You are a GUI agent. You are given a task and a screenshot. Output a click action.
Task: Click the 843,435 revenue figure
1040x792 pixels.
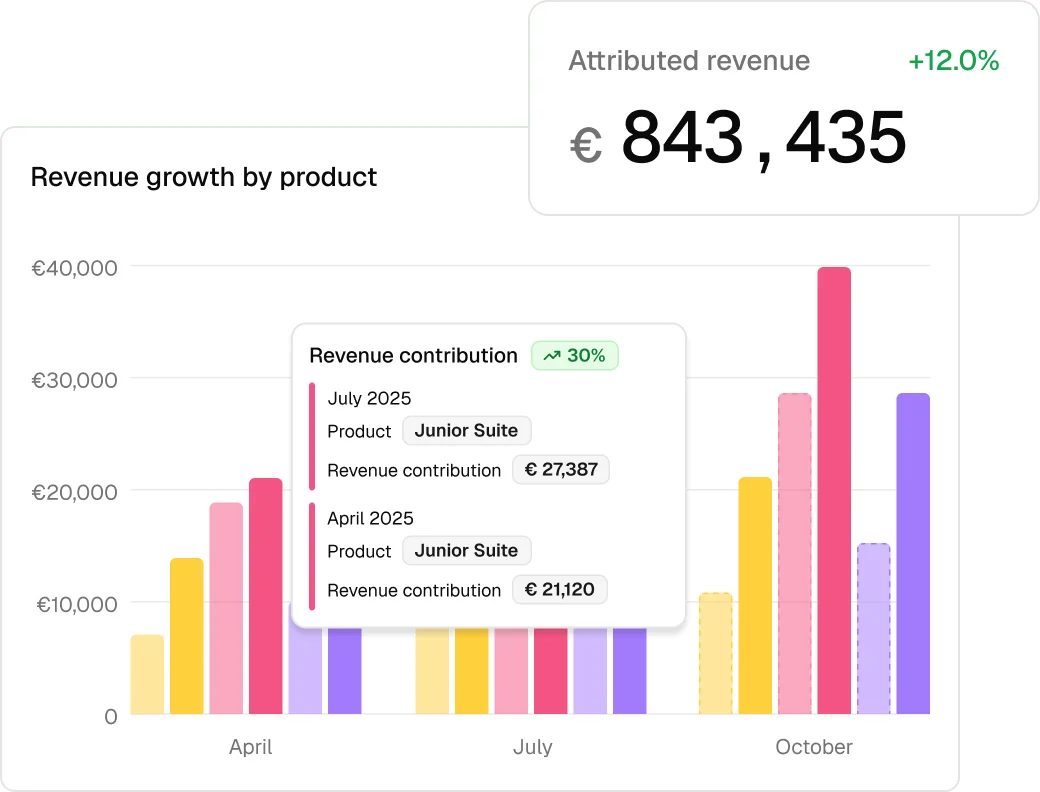[x=763, y=138]
